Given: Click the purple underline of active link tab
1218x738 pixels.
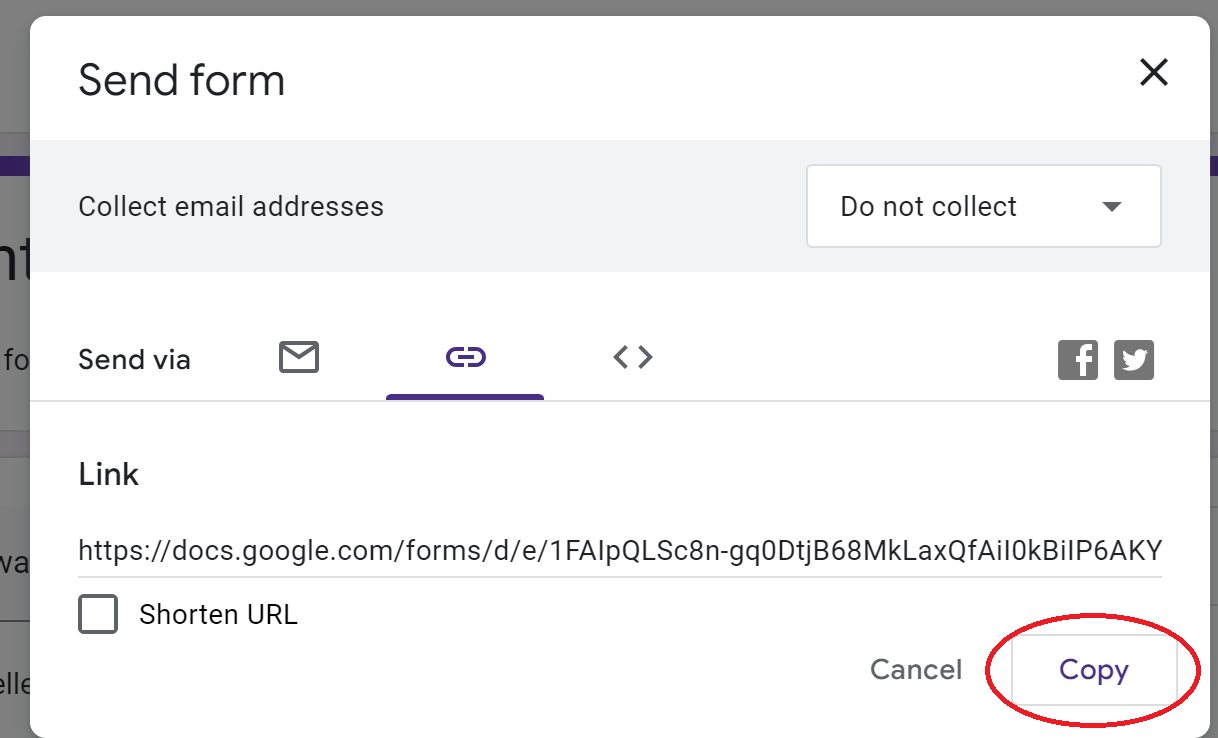Looking at the screenshot, I should pos(465,397).
